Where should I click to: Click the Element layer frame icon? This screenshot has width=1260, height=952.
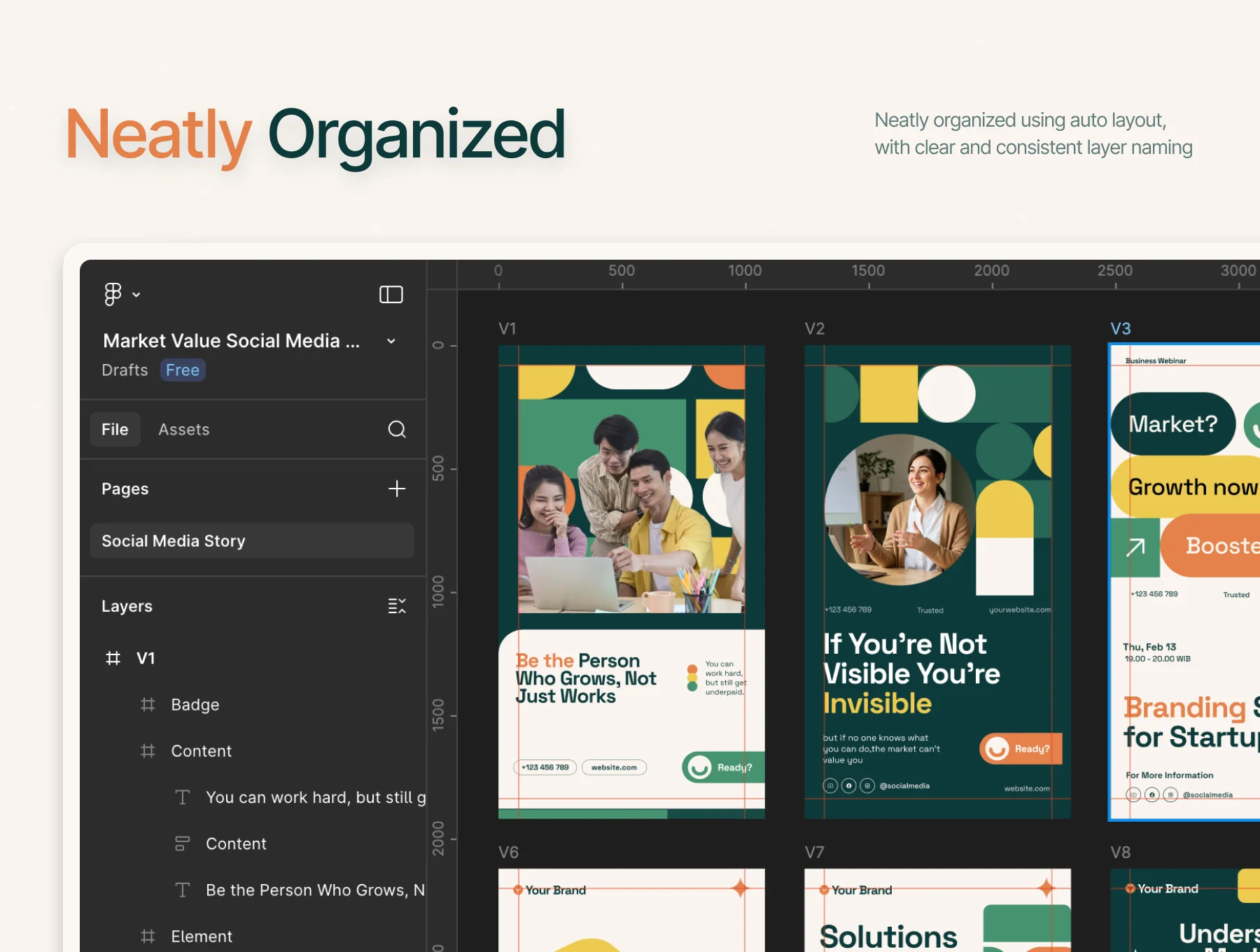pyautogui.click(x=148, y=936)
